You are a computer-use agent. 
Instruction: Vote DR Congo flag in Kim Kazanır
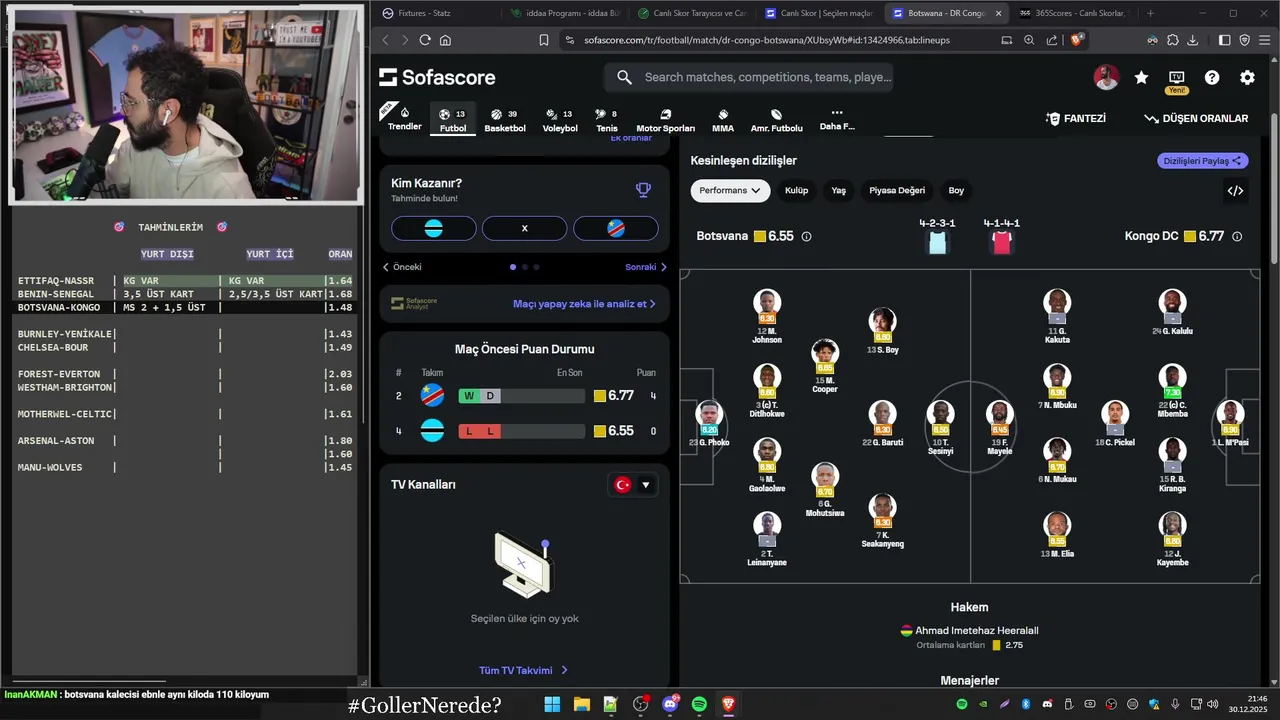(616, 228)
